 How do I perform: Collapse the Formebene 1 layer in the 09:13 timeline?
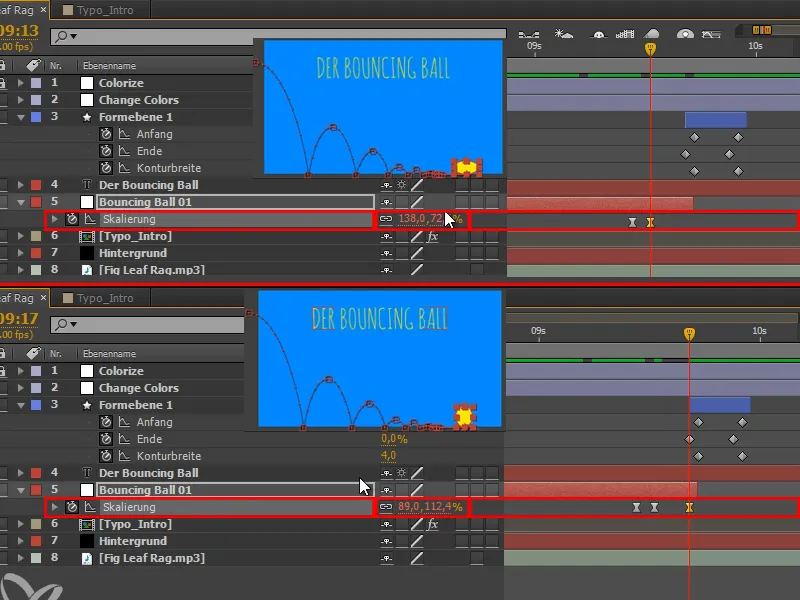tap(20, 117)
